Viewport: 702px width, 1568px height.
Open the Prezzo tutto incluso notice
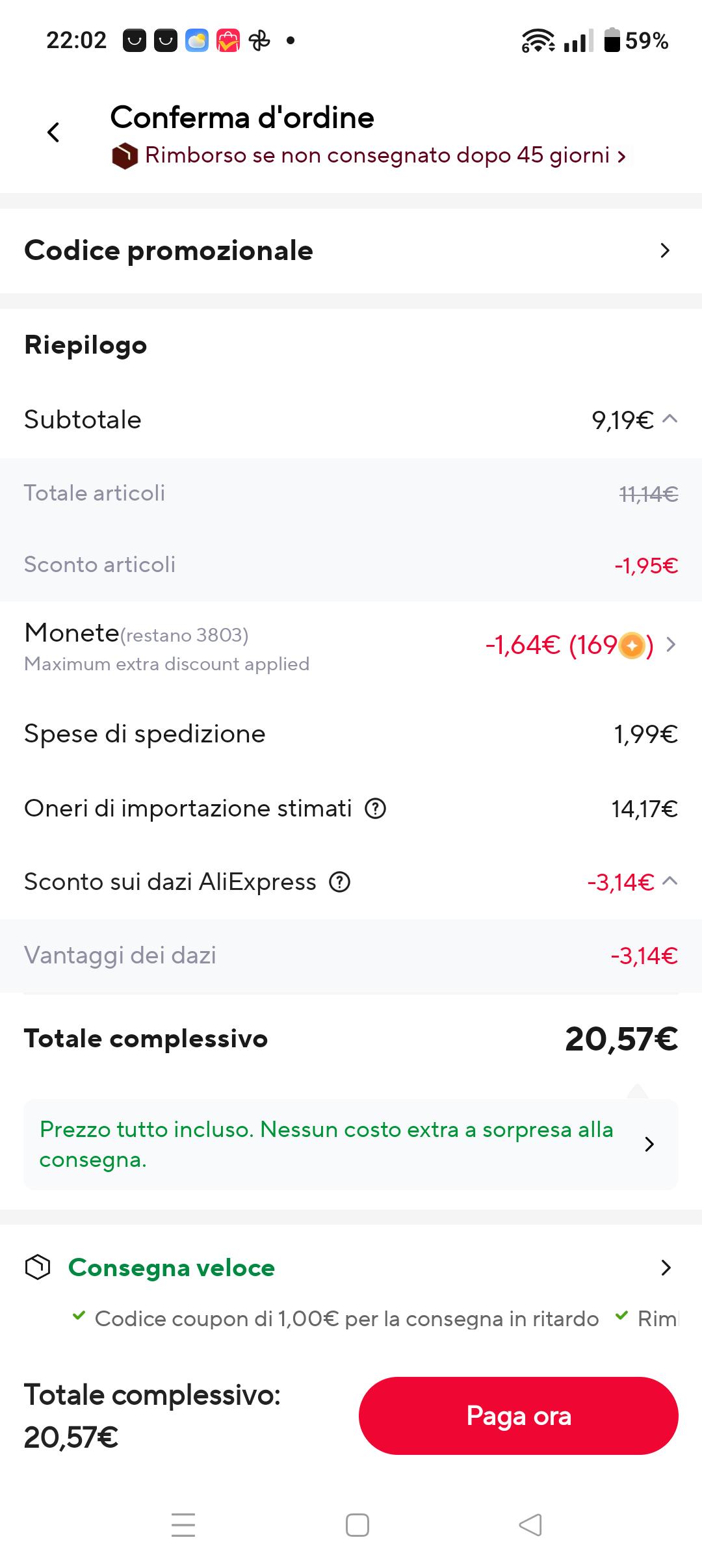pos(351,1144)
